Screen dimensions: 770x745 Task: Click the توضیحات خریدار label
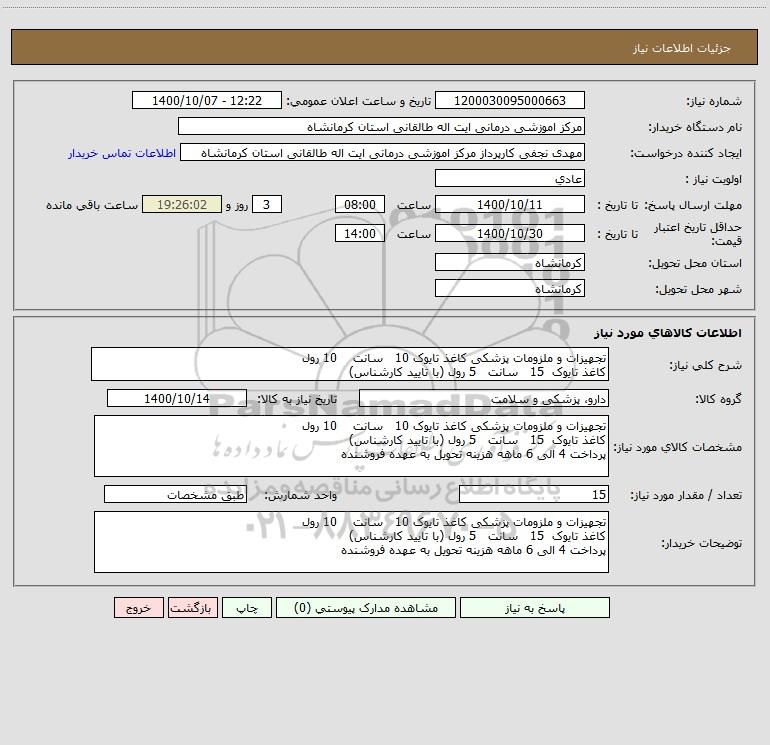tap(701, 544)
